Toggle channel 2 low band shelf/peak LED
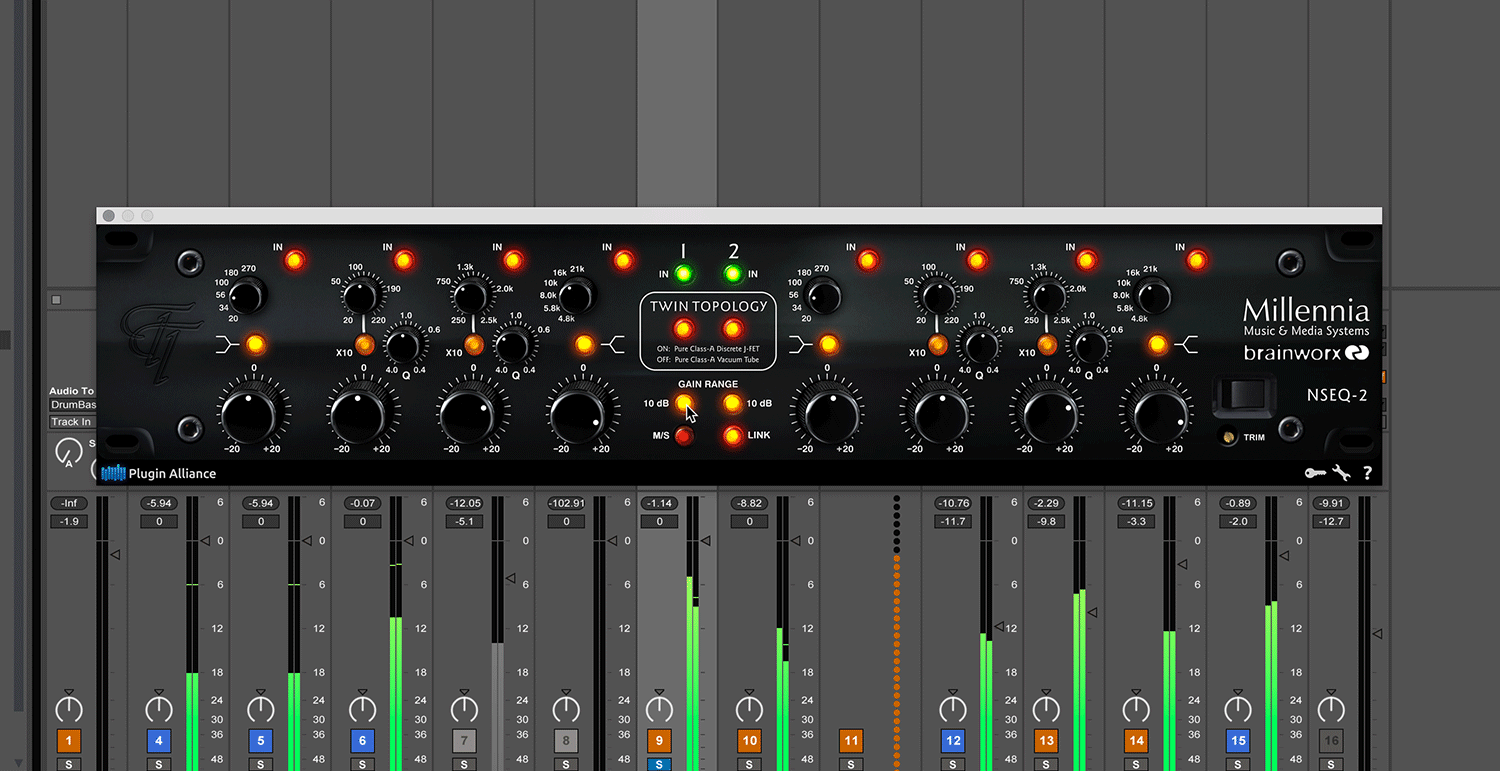This screenshot has height=771, width=1500. 829,345
